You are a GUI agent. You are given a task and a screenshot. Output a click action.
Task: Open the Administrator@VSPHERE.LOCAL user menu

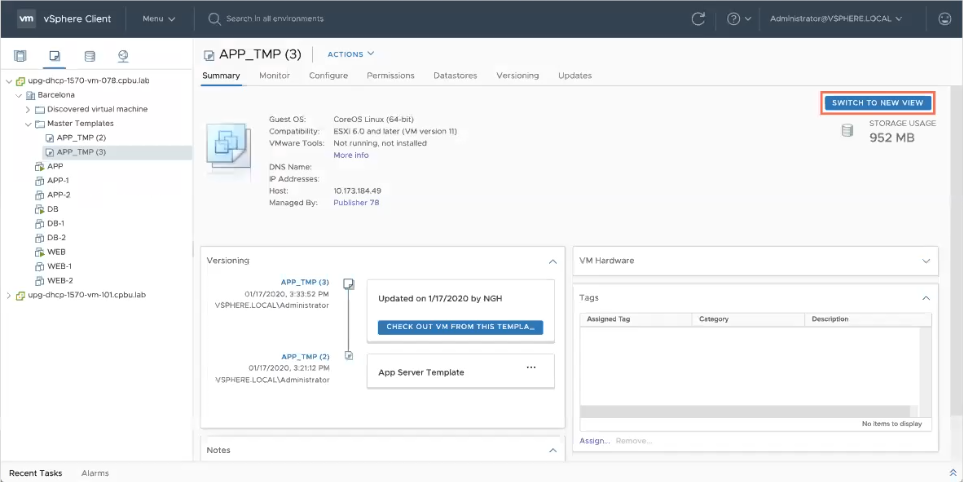coord(836,19)
